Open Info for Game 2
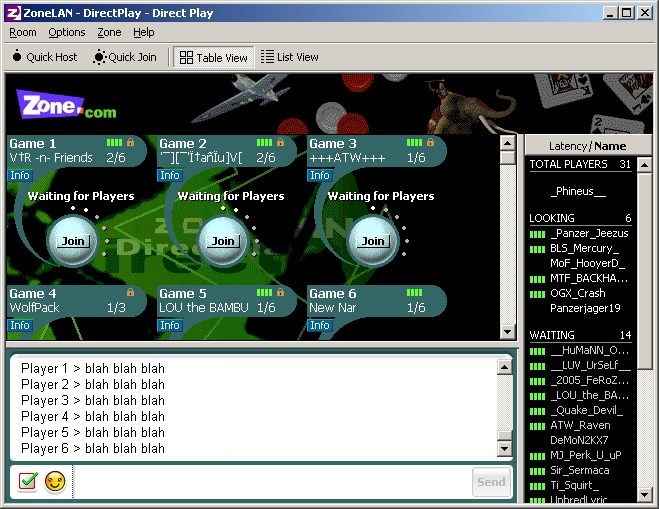 click(x=170, y=175)
